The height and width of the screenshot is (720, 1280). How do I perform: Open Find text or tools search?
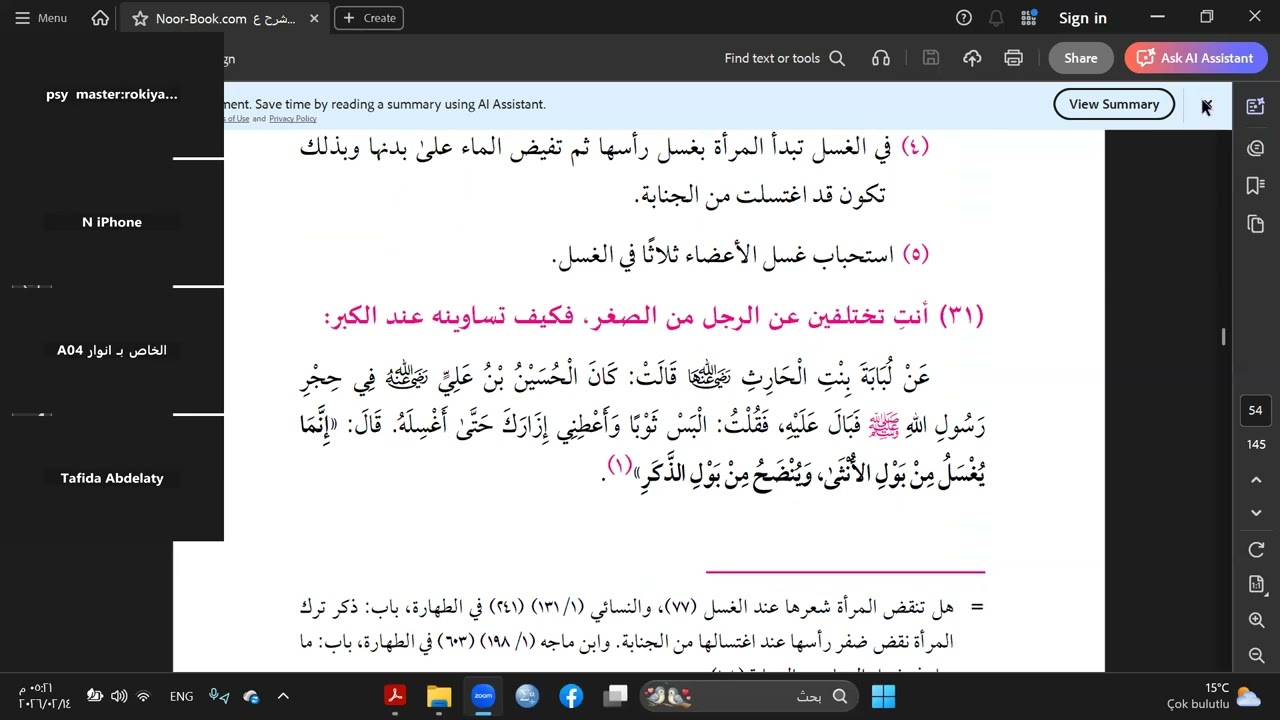coord(785,58)
